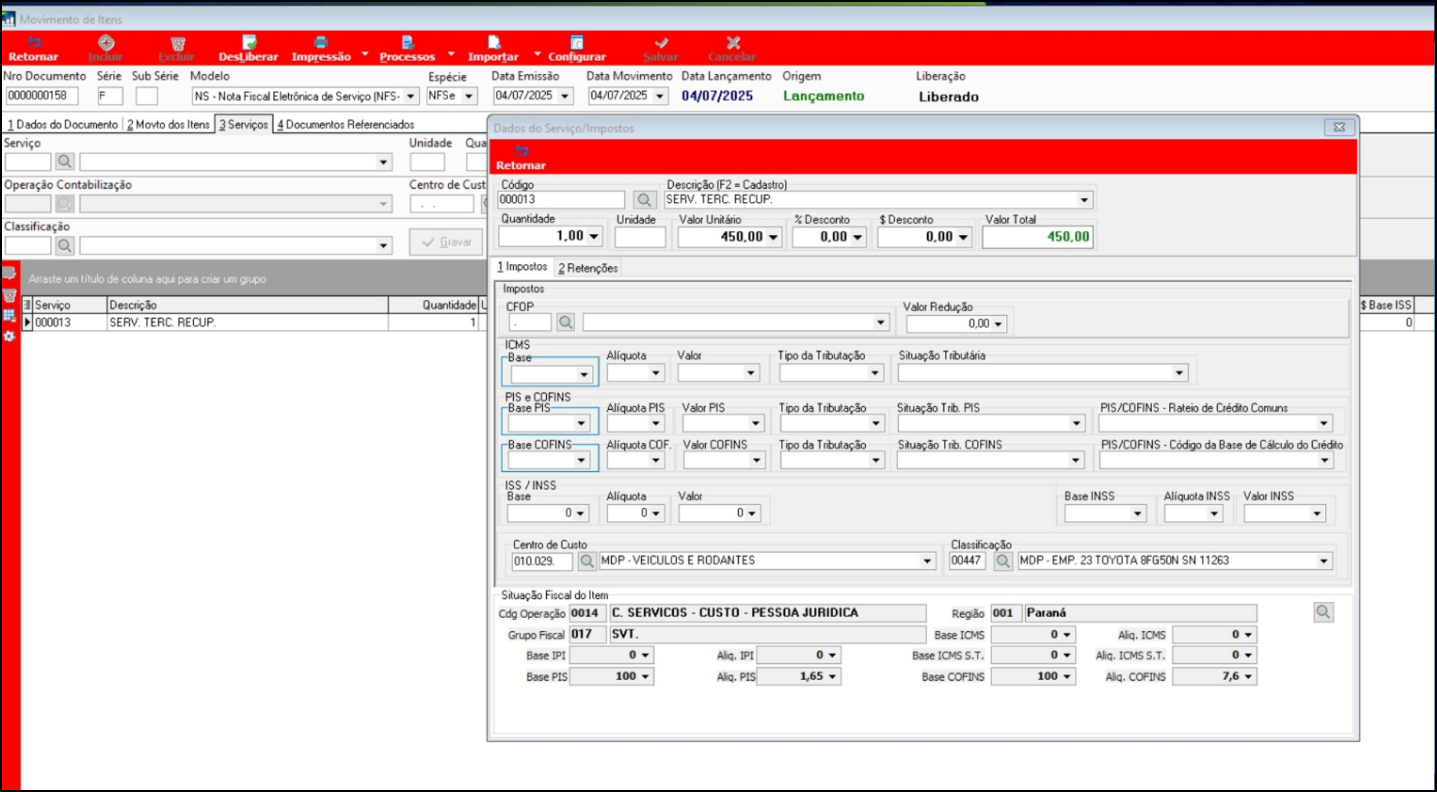Click the CFOP search magnifier icon
The image size is (1437, 792).
click(x=566, y=322)
